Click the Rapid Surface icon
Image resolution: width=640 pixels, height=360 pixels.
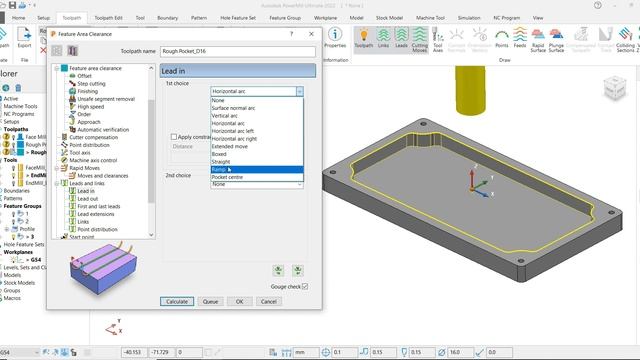click(538, 40)
